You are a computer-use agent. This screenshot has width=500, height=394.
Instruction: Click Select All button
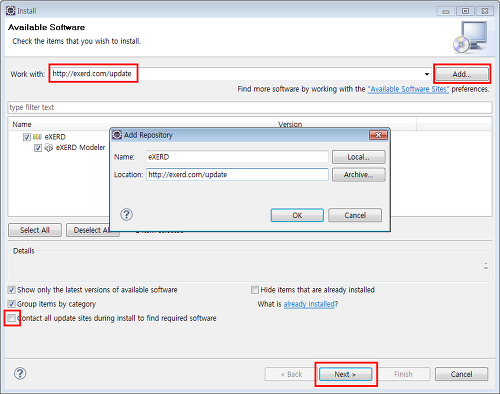[x=35, y=230]
